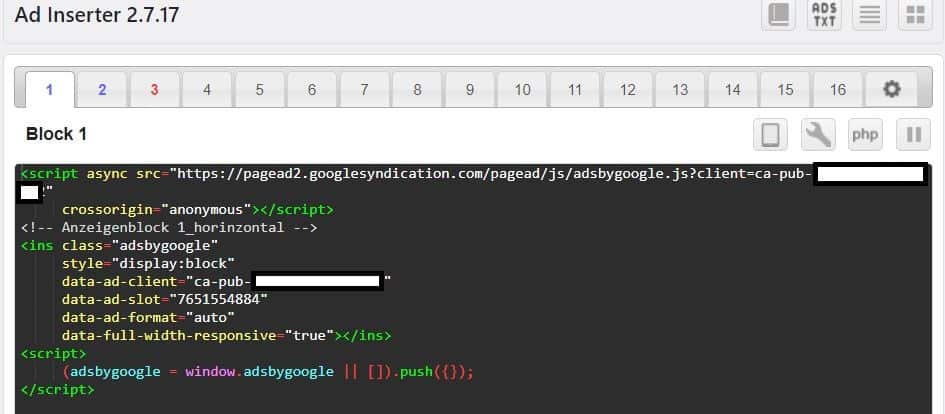Viewport: 945px width, 414px height.
Task: Click the googlesyndication script URL
Action: tap(494, 174)
